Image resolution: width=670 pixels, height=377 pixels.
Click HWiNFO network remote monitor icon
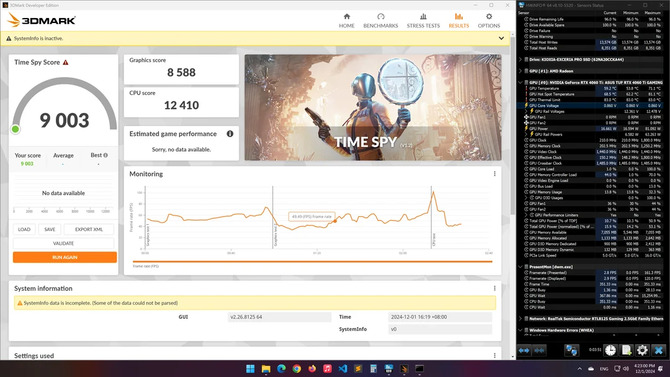coord(571,350)
